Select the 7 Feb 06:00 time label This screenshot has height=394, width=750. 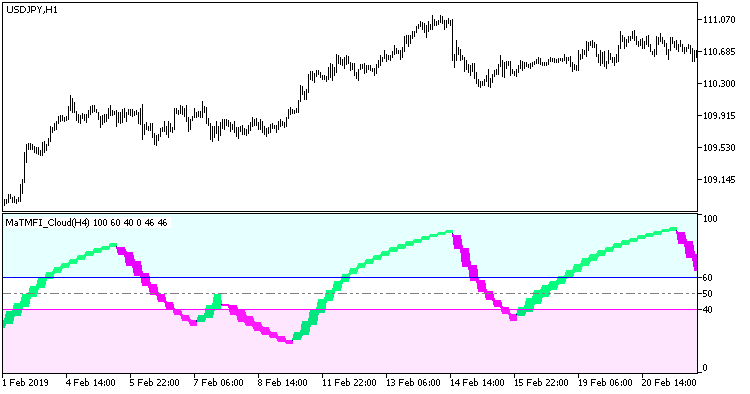coord(219,383)
